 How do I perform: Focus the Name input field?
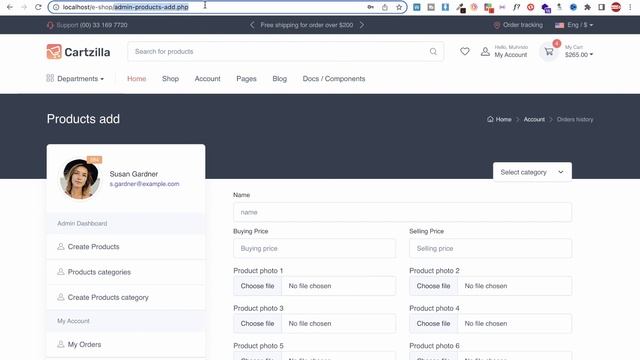tap(402, 212)
